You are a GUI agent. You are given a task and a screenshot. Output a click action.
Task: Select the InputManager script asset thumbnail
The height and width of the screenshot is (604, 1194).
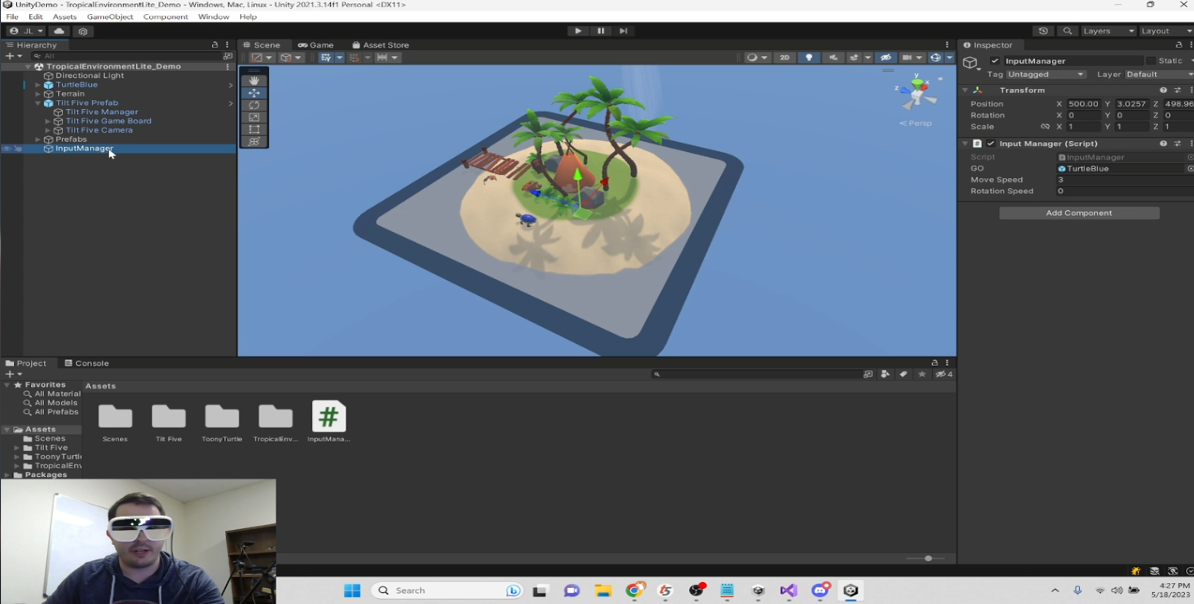click(x=330, y=415)
